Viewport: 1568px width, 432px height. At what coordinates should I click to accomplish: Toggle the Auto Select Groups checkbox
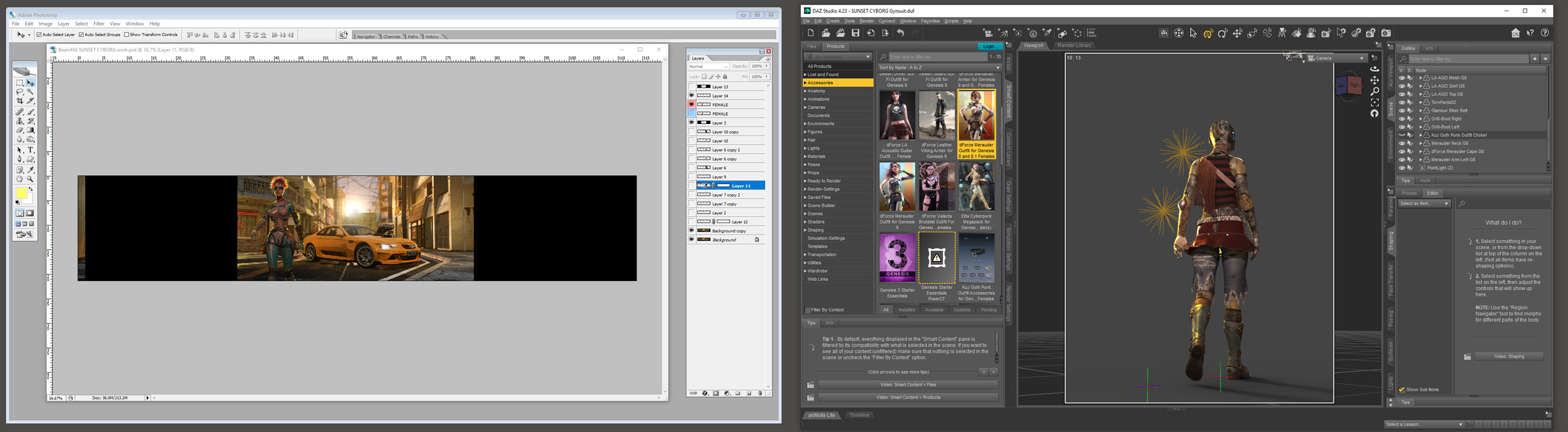click(x=82, y=34)
